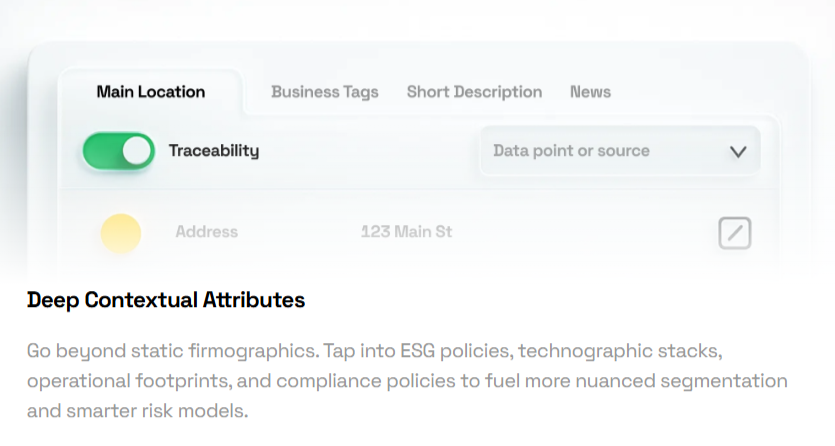This screenshot has width=835, height=446.
Task: Click the paragraph starting 'Go beyond static firmographics'
Action: click(x=407, y=381)
